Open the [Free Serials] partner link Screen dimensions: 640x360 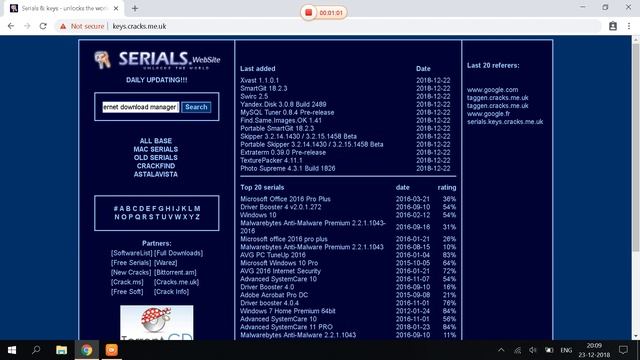point(131,263)
